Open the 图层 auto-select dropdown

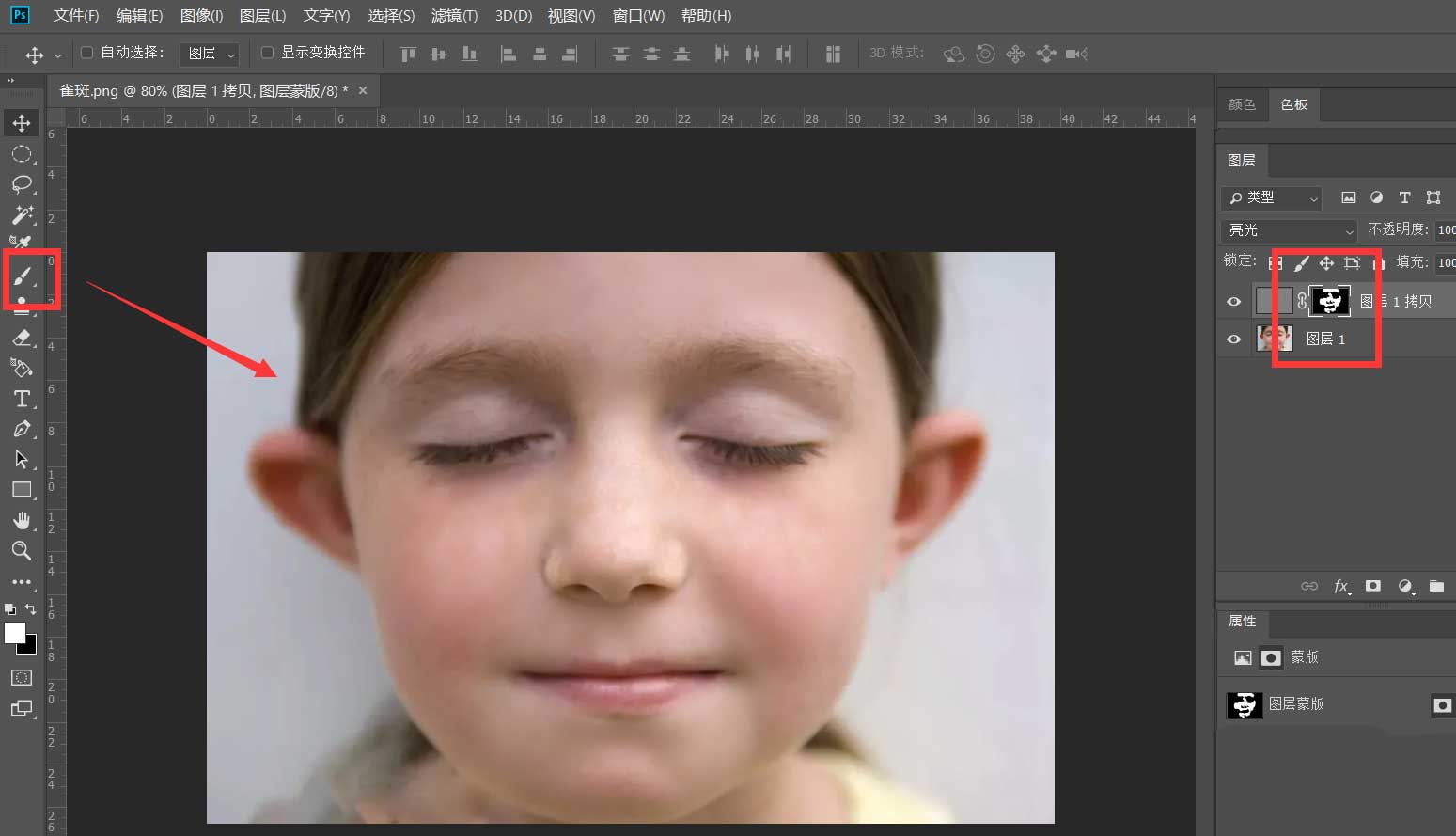[x=210, y=54]
